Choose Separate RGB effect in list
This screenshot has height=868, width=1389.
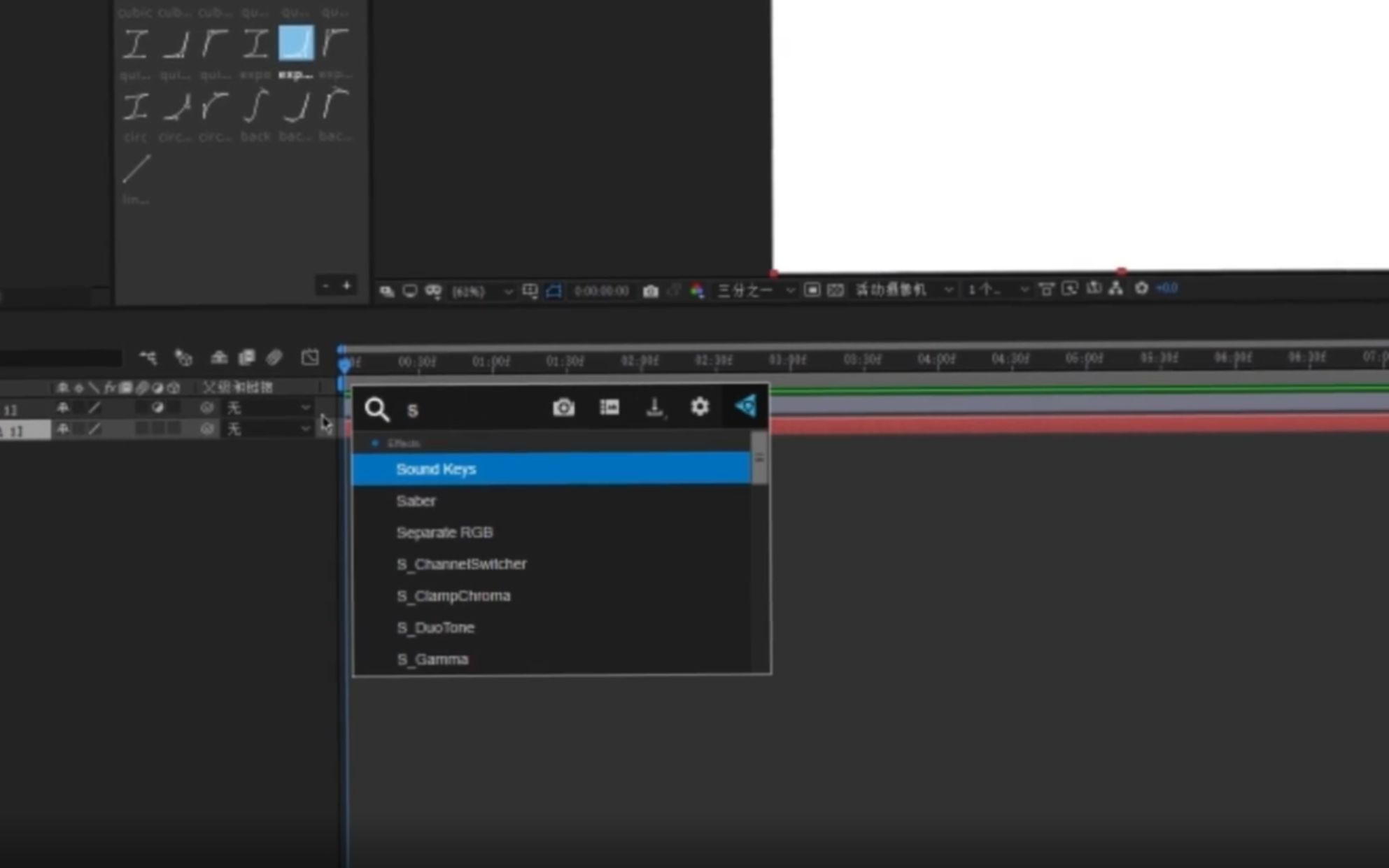coord(444,532)
